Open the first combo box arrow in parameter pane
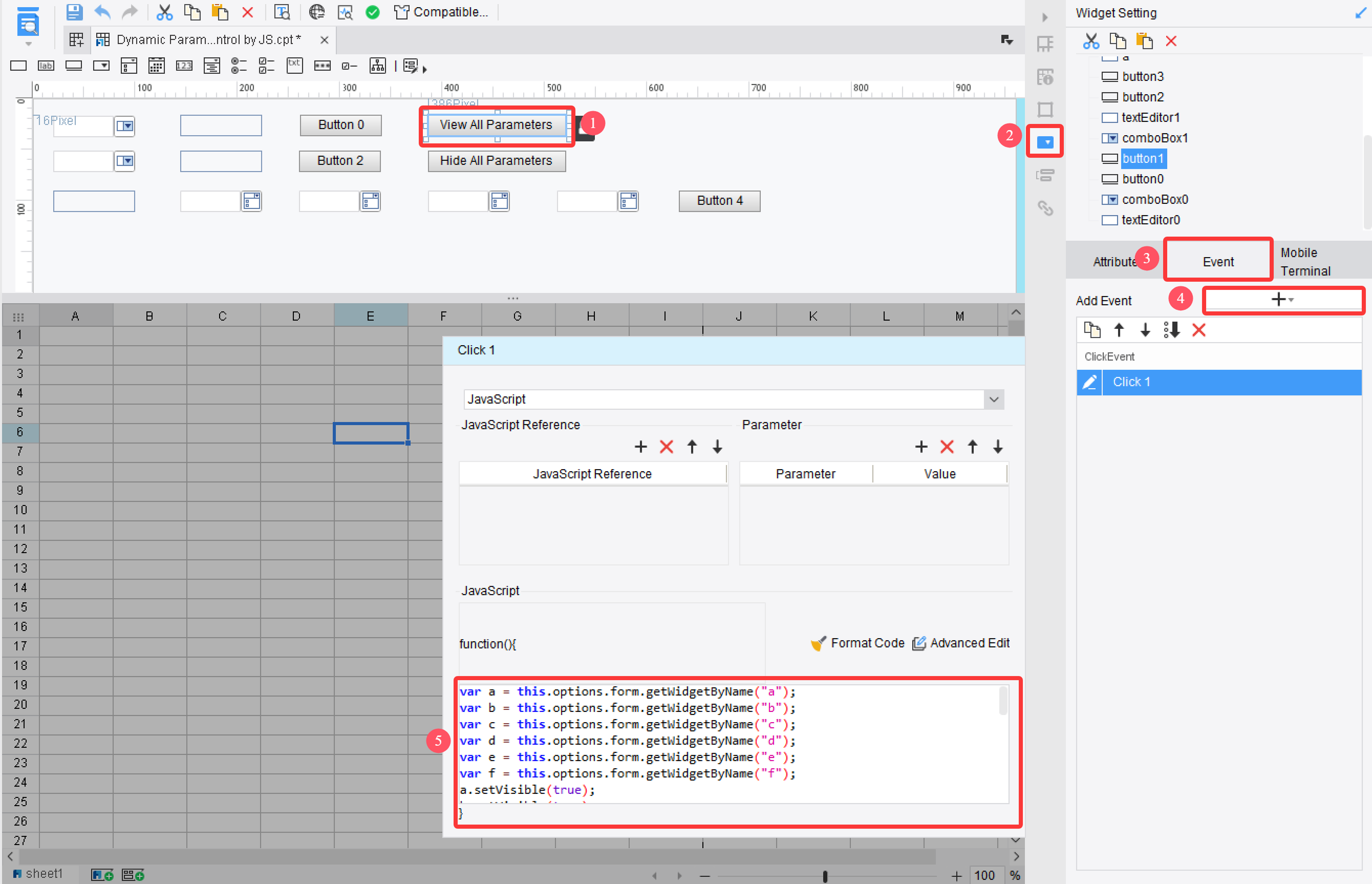Image resolution: width=1372 pixels, height=884 pixels. [124, 125]
